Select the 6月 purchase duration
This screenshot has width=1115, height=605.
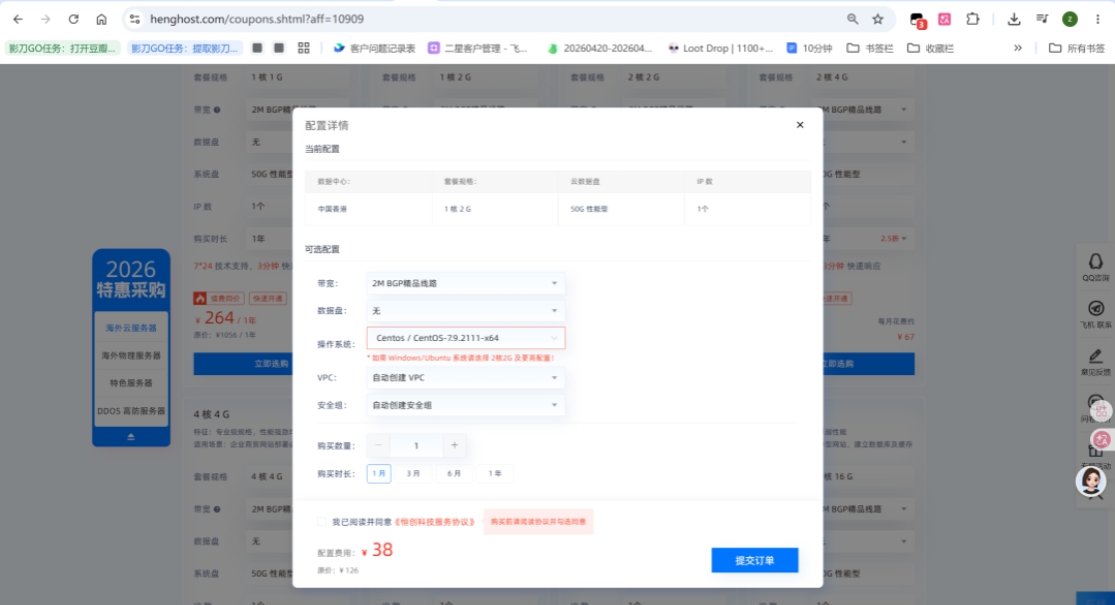[454, 473]
